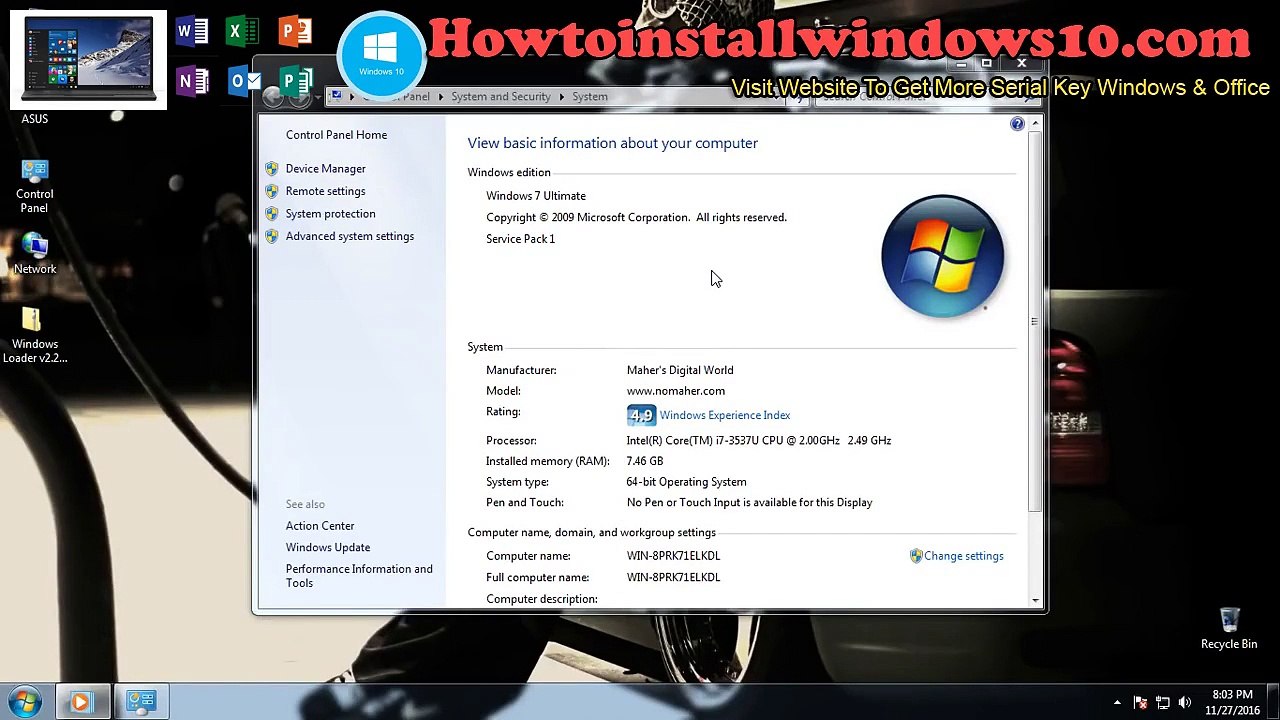The image size is (1280, 720).
Task: Open System protection
Action: tap(330, 214)
